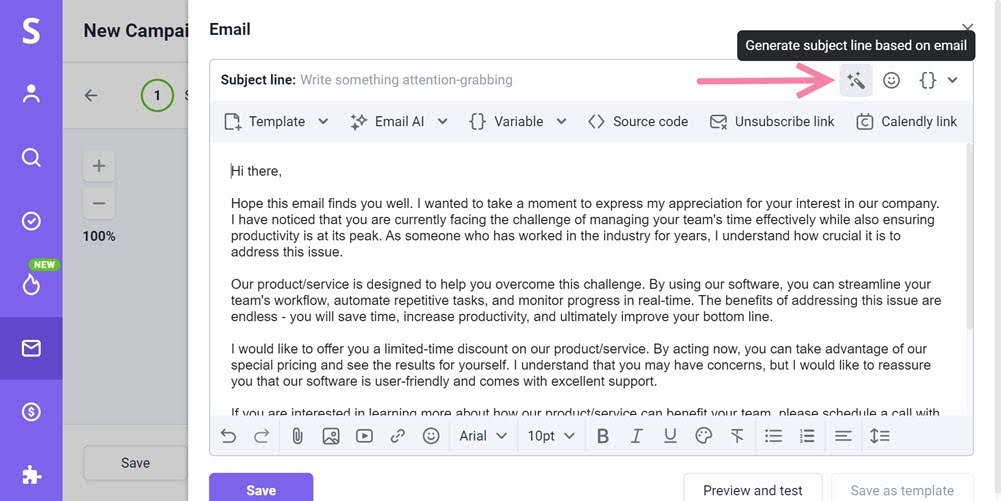
Task: Open the Variable menu
Action: (x=517, y=121)
